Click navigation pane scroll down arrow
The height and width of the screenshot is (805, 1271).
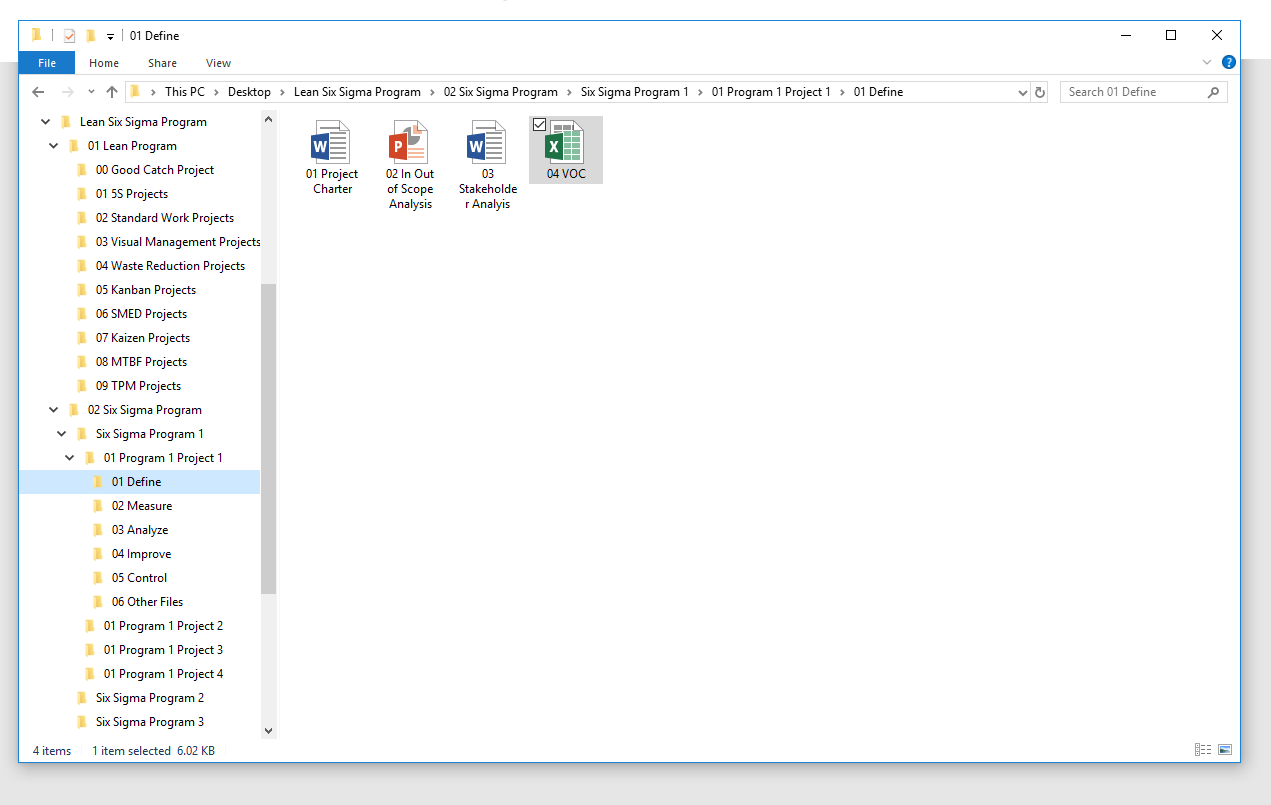point(268,731)
